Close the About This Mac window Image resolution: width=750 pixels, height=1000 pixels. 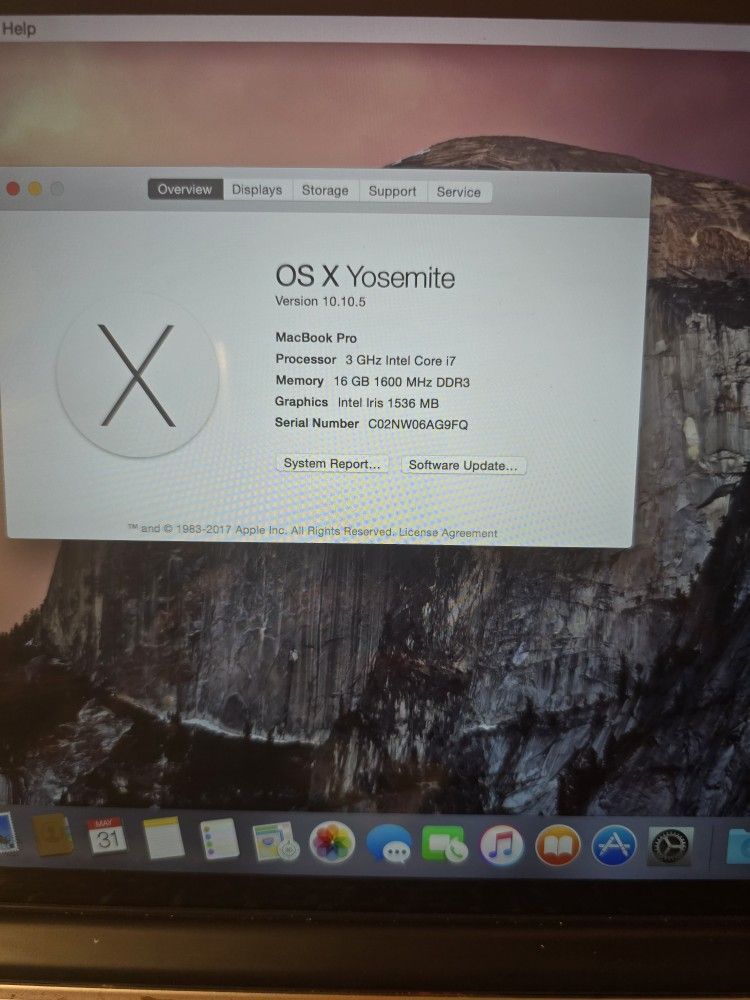pyautogui.click(x=13, y=188)
